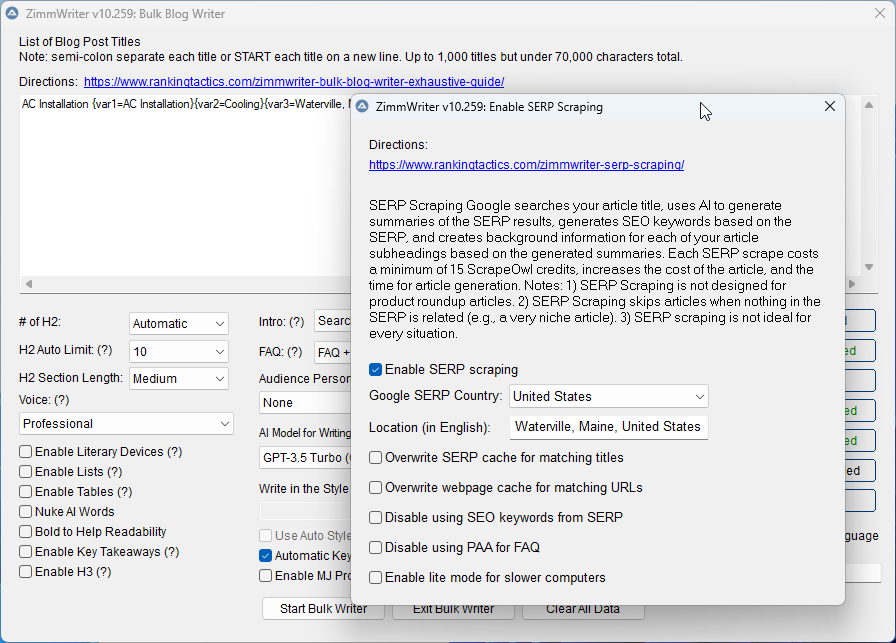Screen dimensions: 896x643
Task: Open H2 Section Length Medium dropdown
Action: click(179, 378)
